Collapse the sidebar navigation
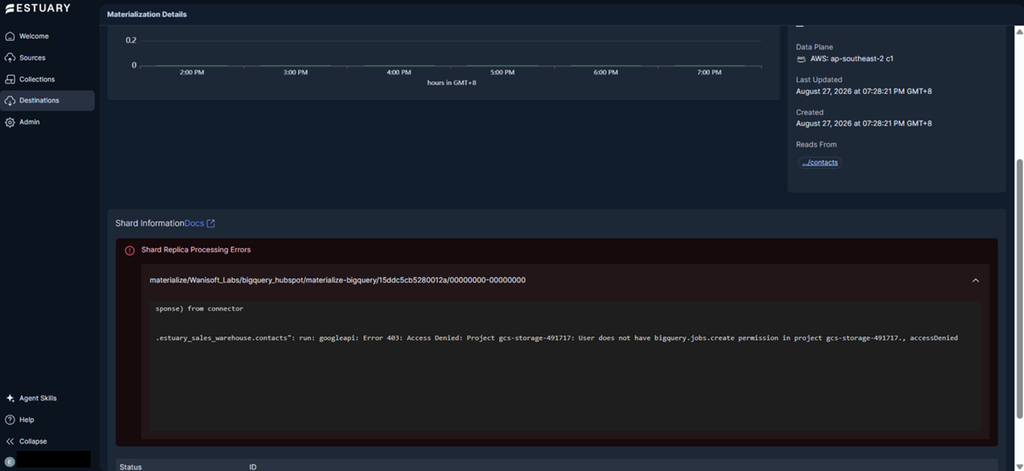This screenshot has height=471, width=1024. (33, 442)
